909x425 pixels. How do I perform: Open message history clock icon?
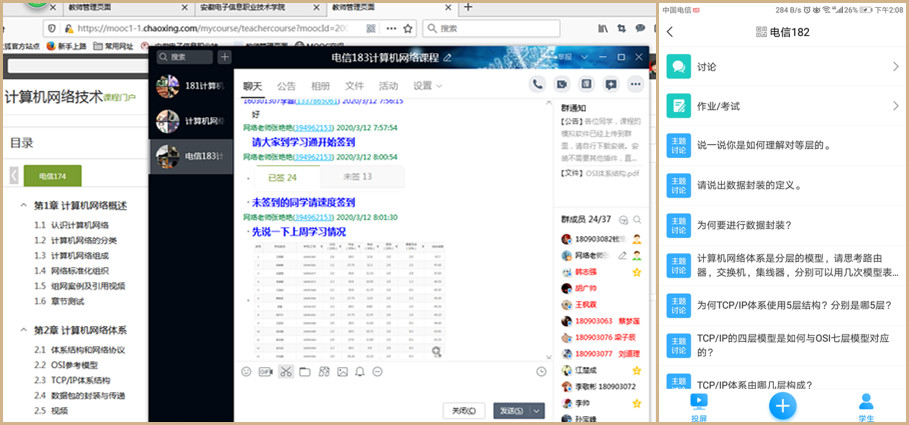tap(541, 372)
